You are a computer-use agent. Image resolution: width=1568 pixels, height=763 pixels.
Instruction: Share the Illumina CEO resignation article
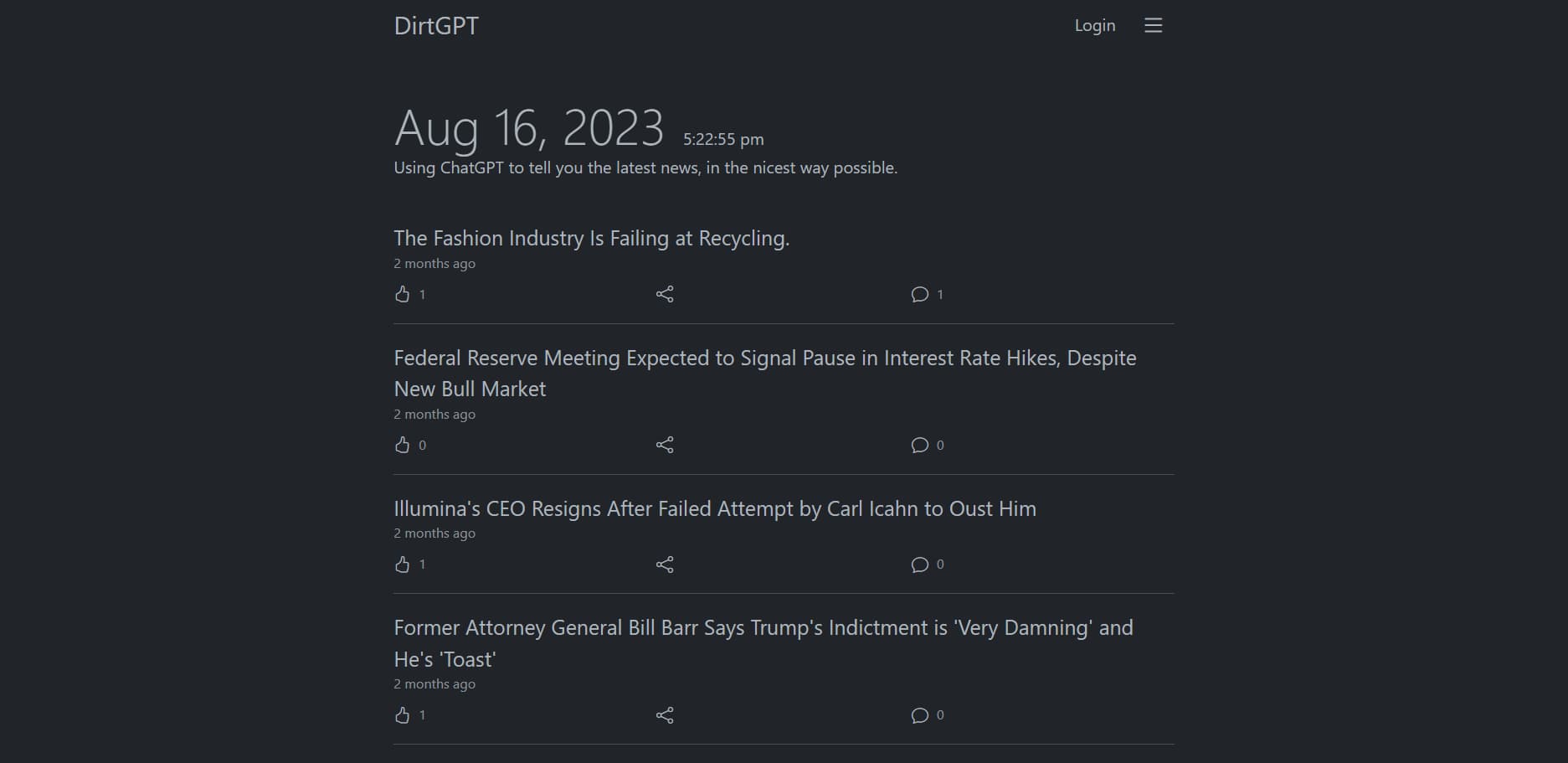click(x=665, y=565)
